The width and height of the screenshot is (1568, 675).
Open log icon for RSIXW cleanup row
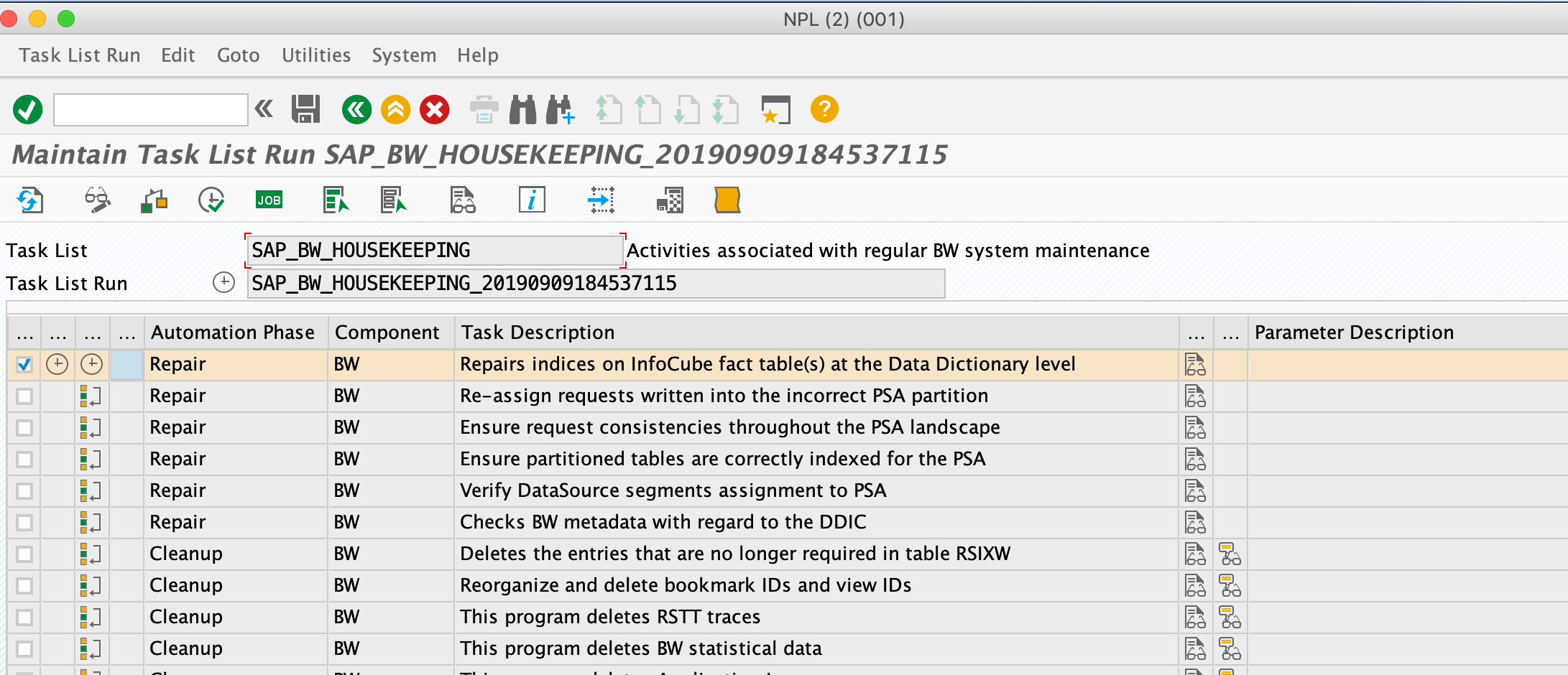pyautogui.click(x=1195, y=554)
